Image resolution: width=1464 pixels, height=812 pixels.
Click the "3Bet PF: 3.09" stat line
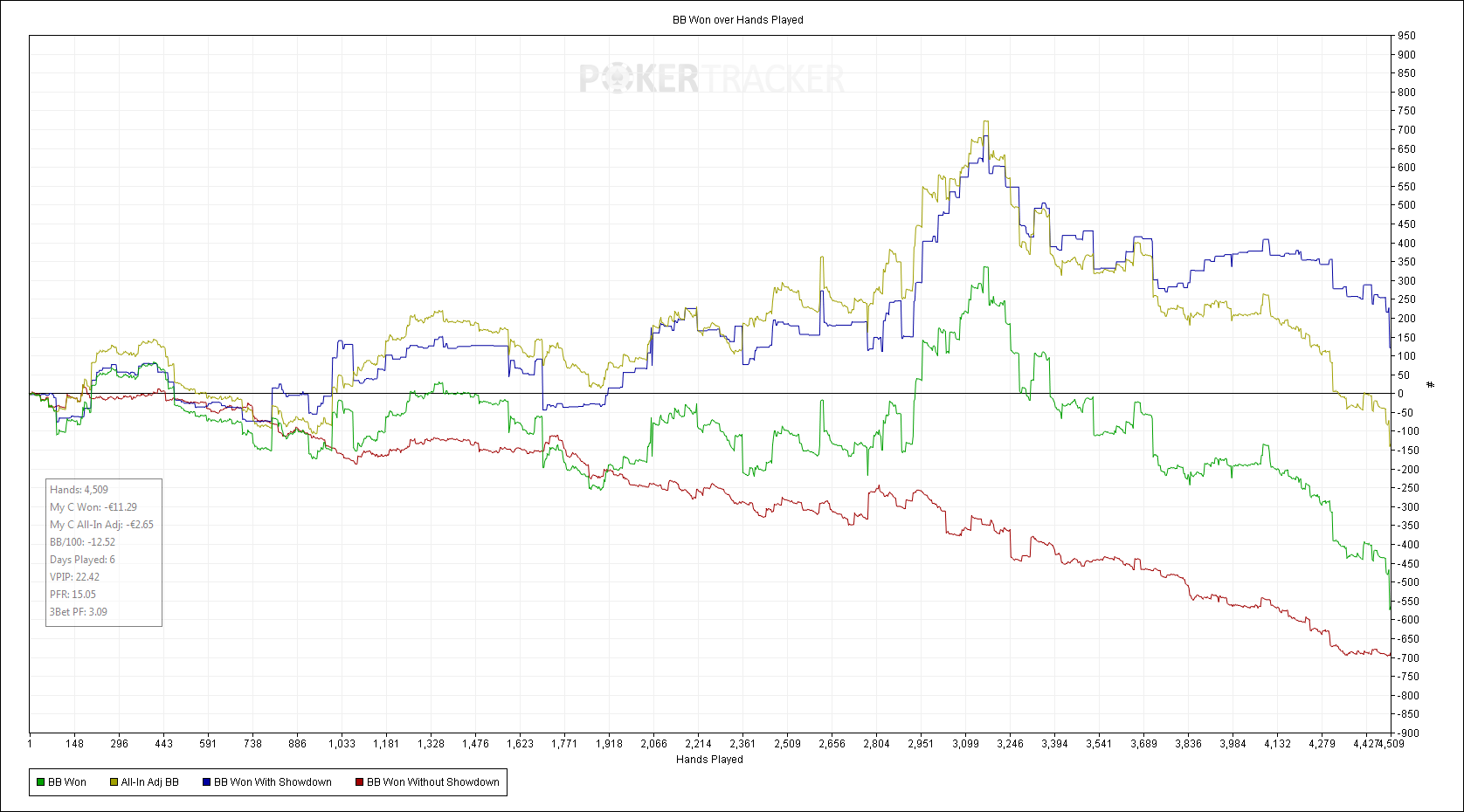tap(79, 612)
